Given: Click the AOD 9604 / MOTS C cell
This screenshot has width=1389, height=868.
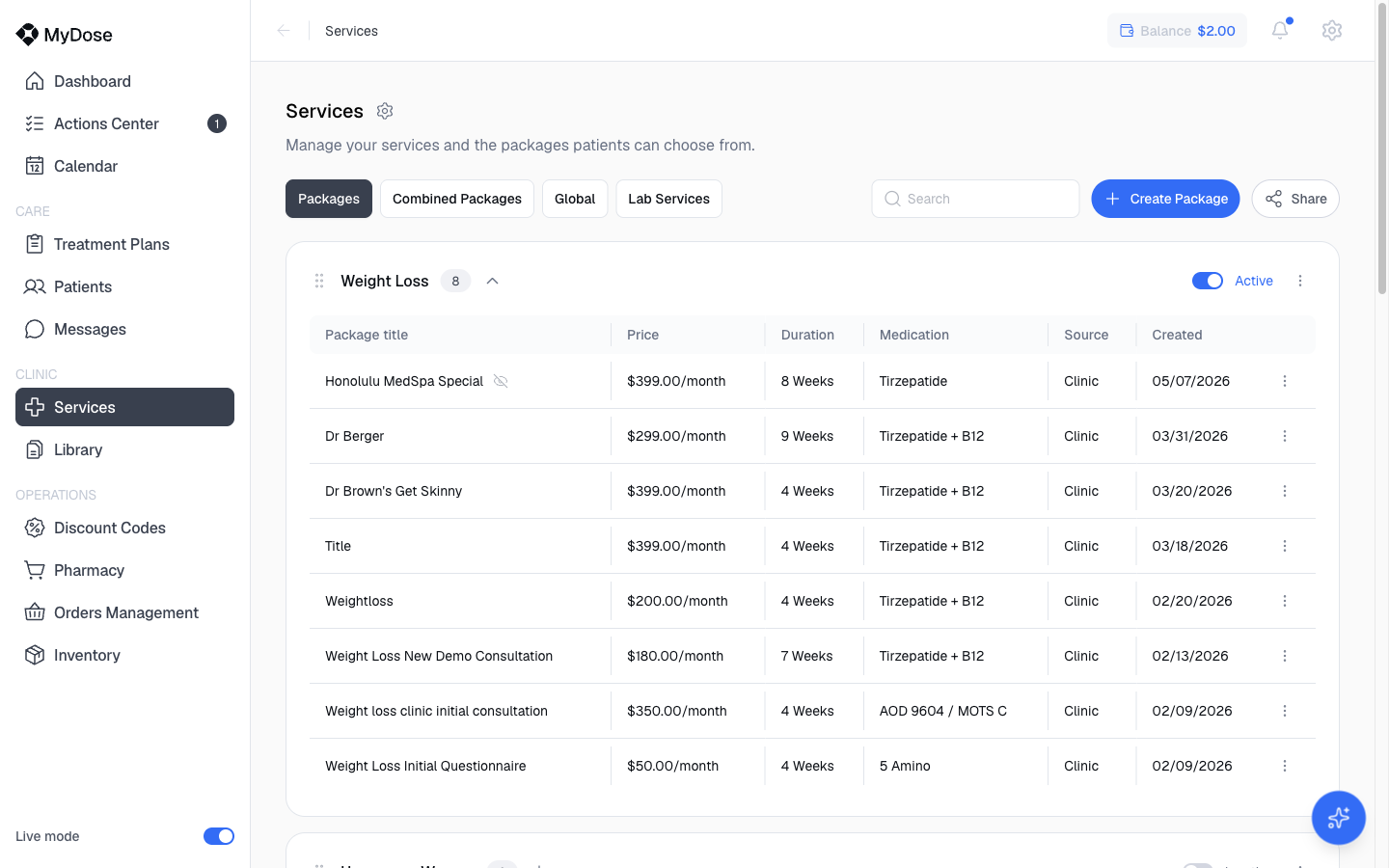Looking at the screenshot, I should point(943,711).
